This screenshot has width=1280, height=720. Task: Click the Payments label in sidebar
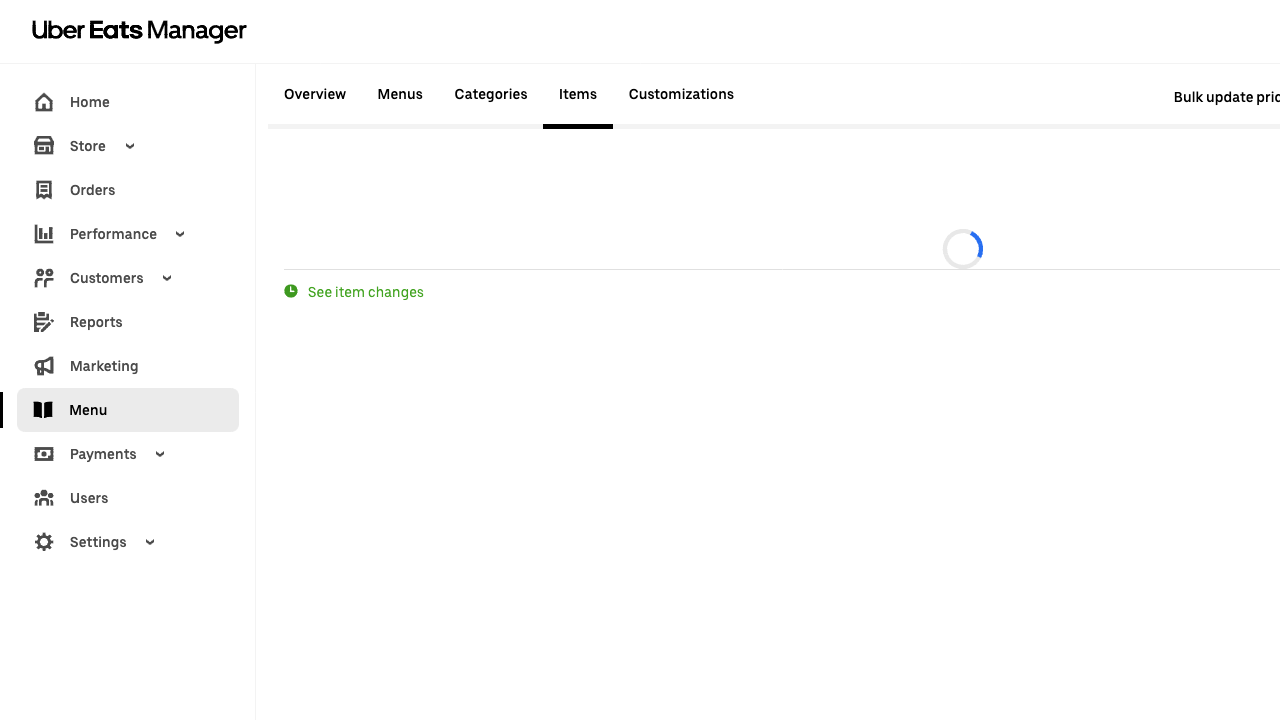(x=103, y=454)
